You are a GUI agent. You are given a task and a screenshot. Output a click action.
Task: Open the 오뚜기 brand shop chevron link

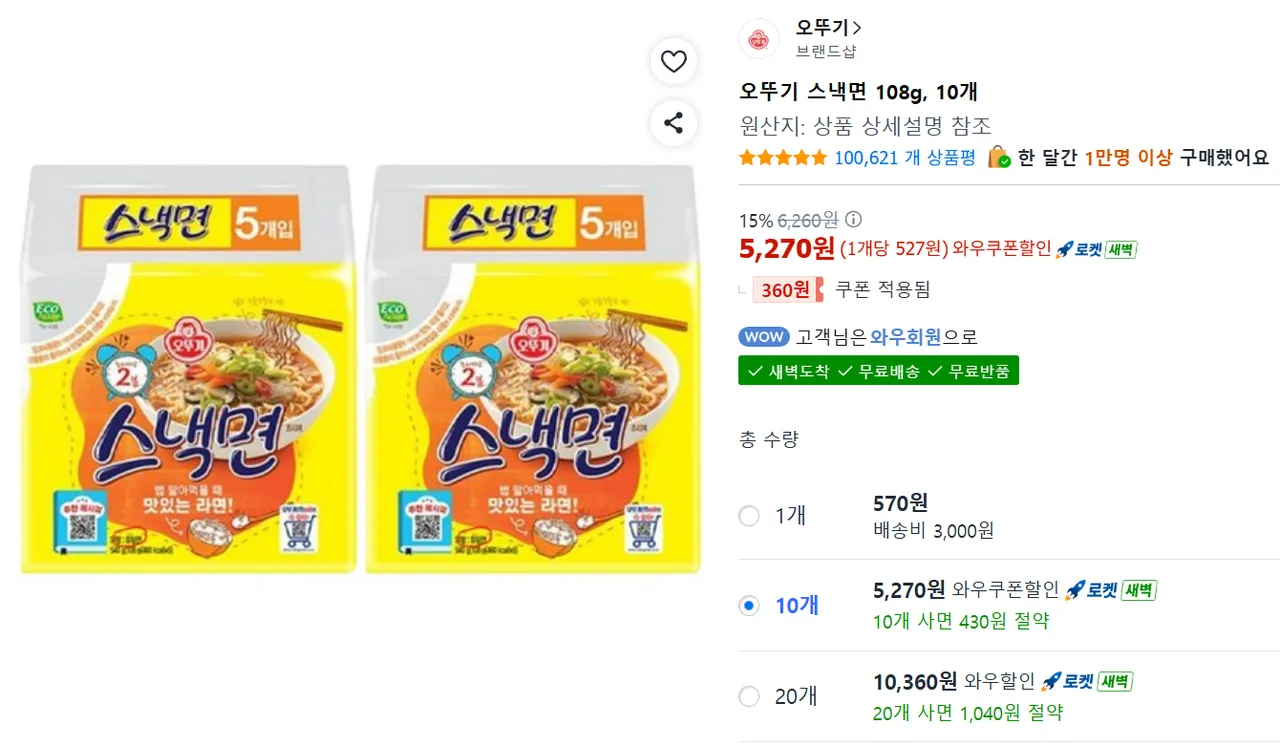click(829, 28)
